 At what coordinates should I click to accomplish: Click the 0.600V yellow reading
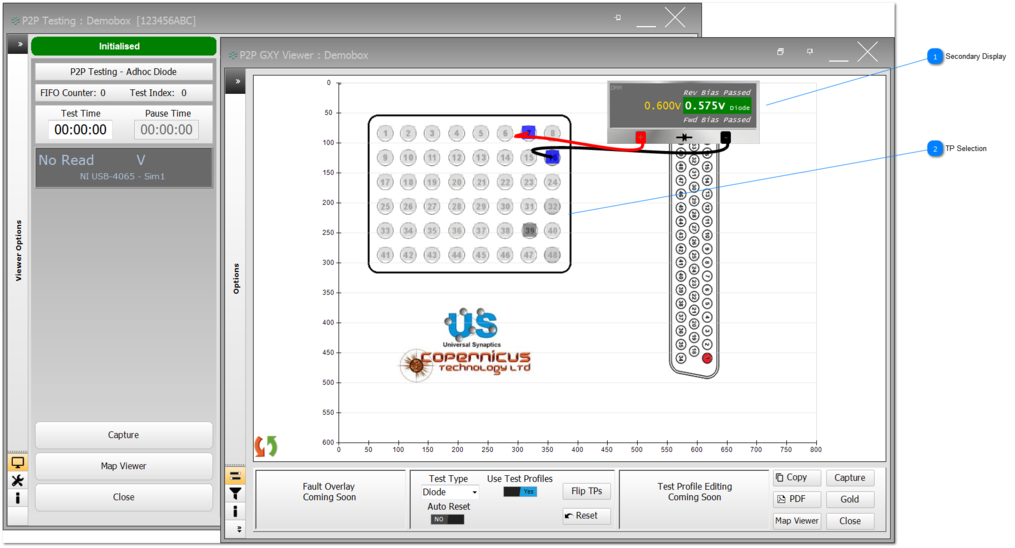tap(662, 105)
